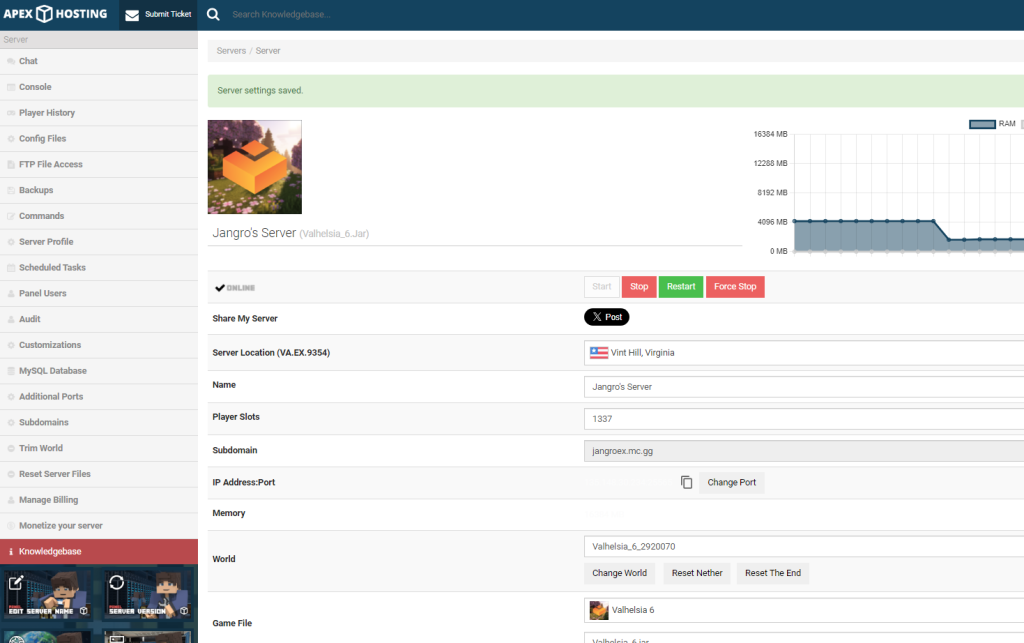Image resolution: width=1024 pixels, height=643 pixels.
Task: Click the Reset The End button
Action: coord(773,573)
